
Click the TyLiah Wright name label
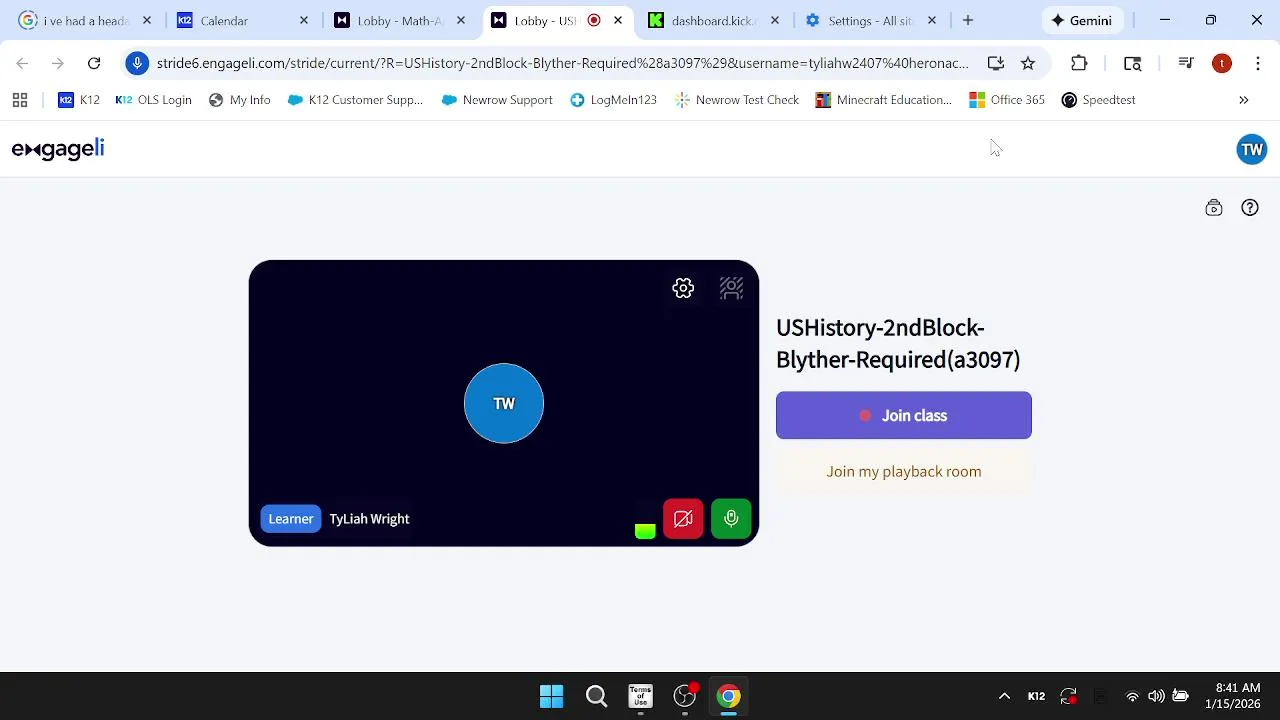click(x=369, y=519)
